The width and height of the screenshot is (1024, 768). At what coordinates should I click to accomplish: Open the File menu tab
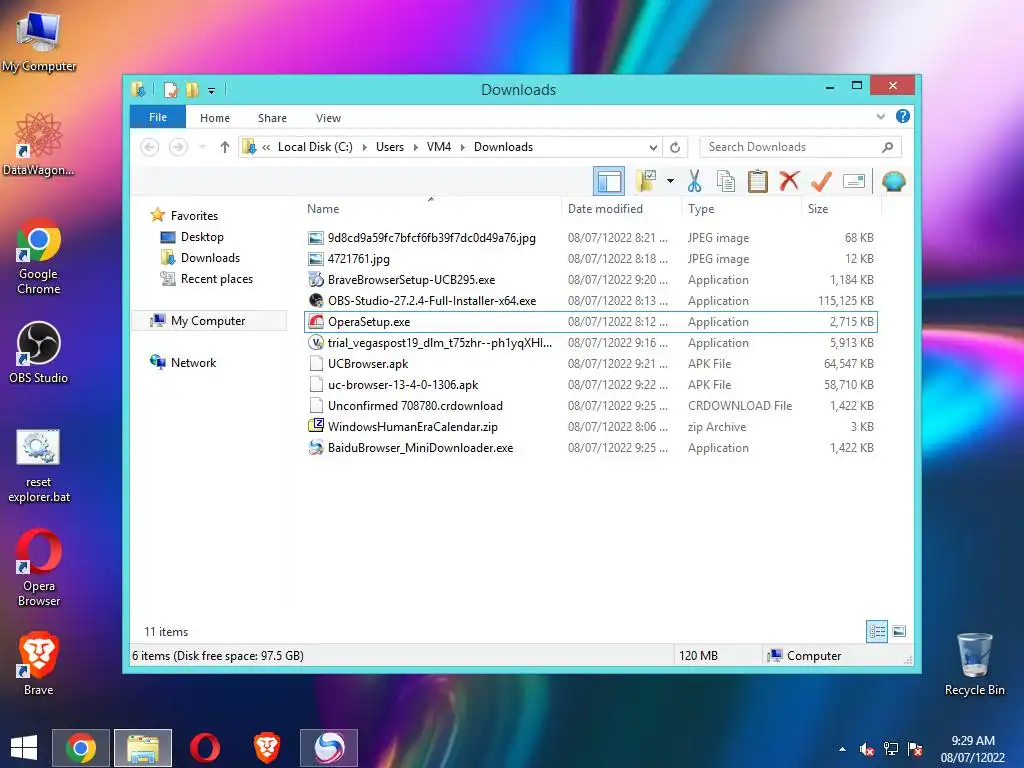pyautogui.click(x=158, y=117)
